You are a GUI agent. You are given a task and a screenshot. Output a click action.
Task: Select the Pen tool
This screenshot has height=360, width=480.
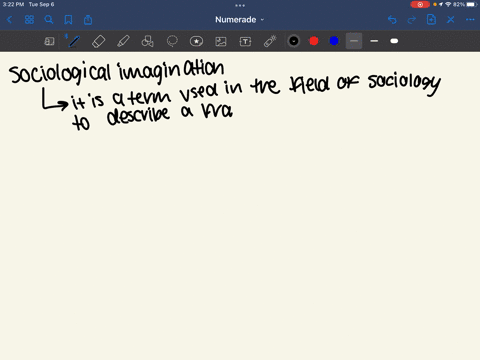pos(74,41)
